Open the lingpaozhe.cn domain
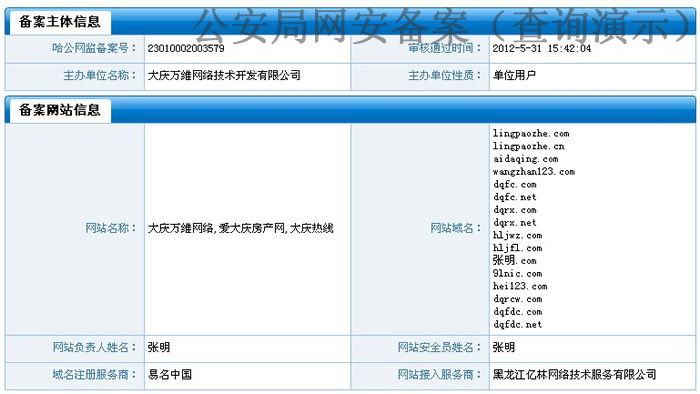 click(x=529, y=146)
